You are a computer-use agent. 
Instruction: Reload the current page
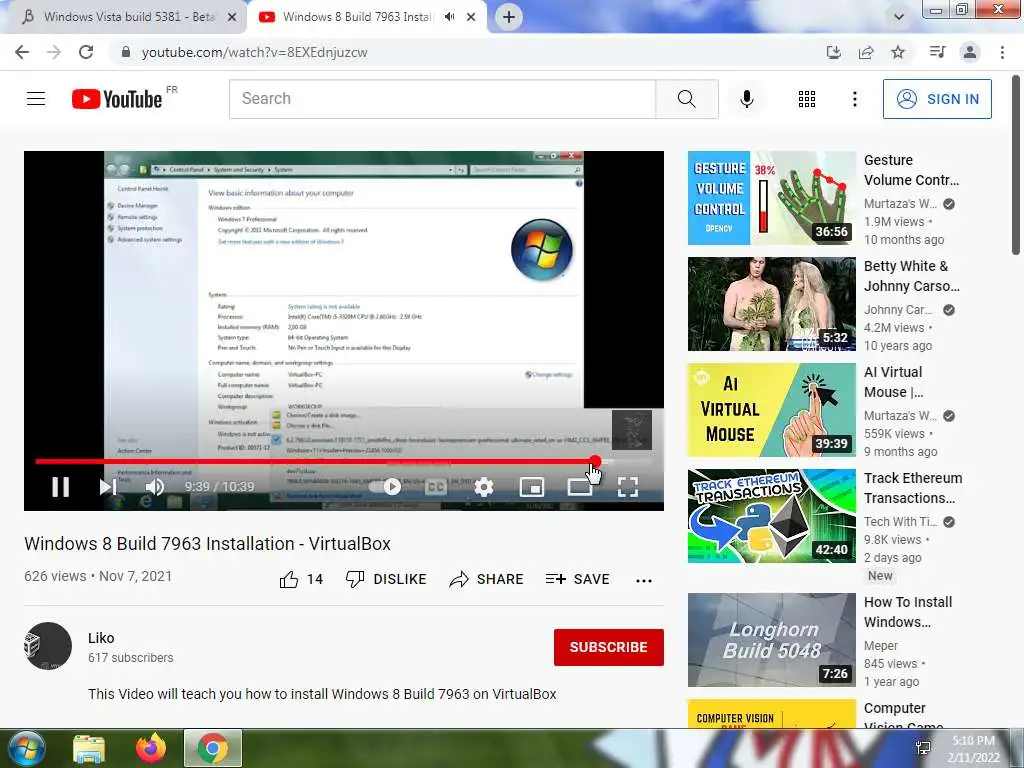(x=86, y=52)
